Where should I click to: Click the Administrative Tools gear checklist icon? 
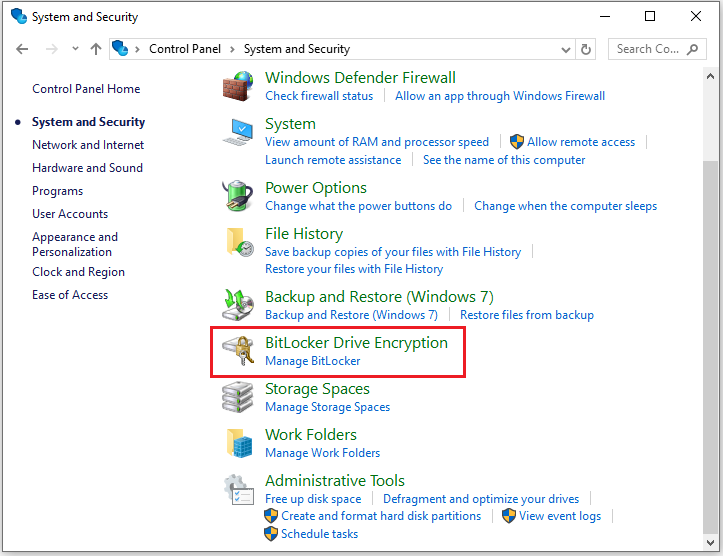238,490
